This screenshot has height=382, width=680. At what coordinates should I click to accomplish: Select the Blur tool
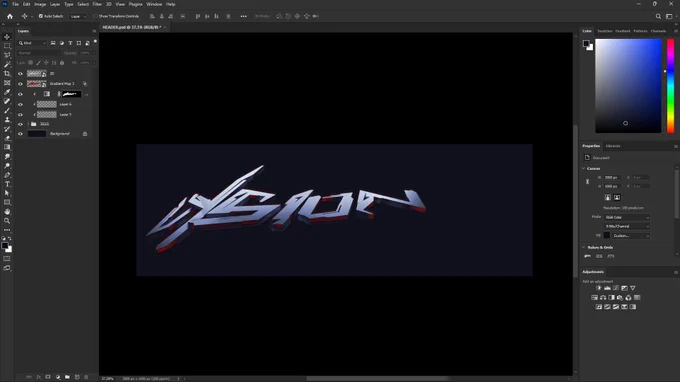(x=7, y=157)
